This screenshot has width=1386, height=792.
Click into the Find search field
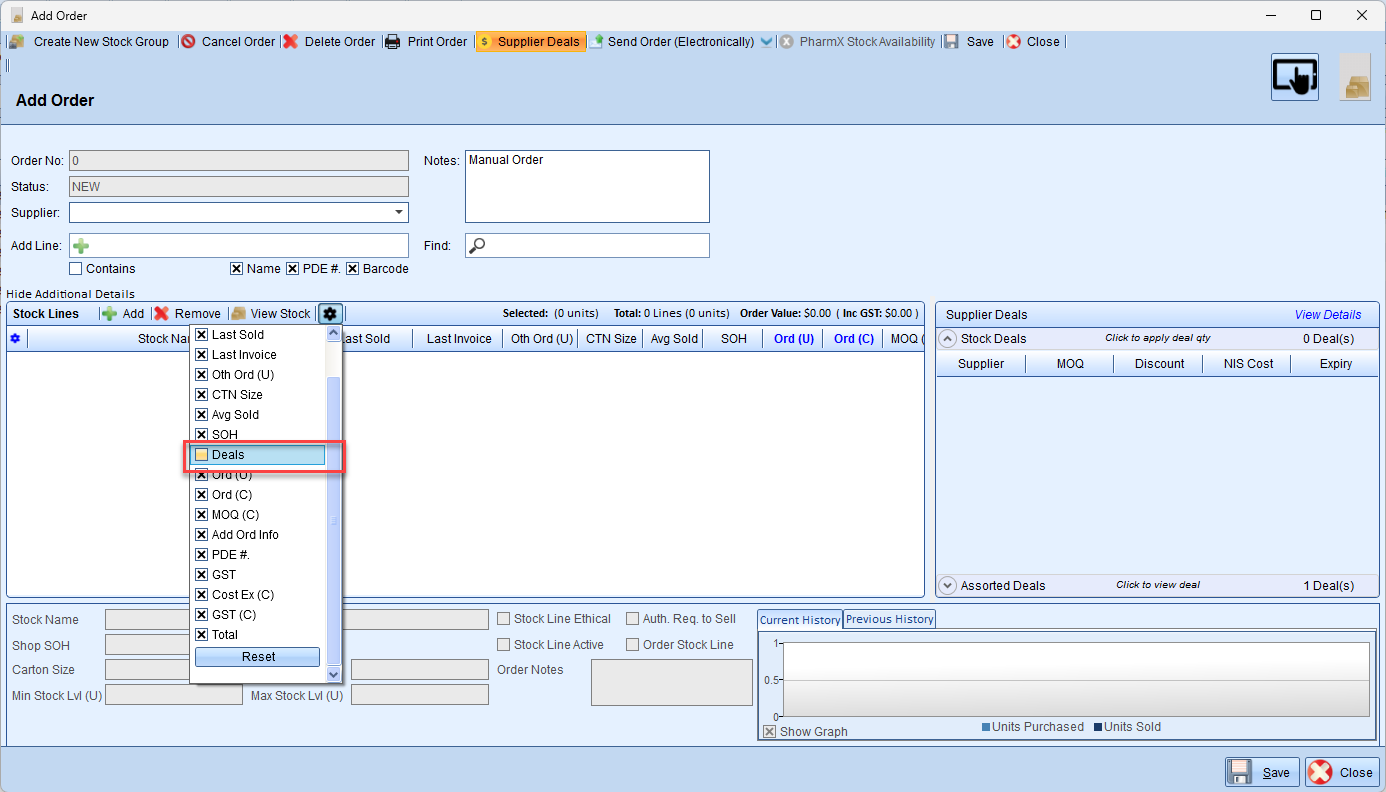597,246
